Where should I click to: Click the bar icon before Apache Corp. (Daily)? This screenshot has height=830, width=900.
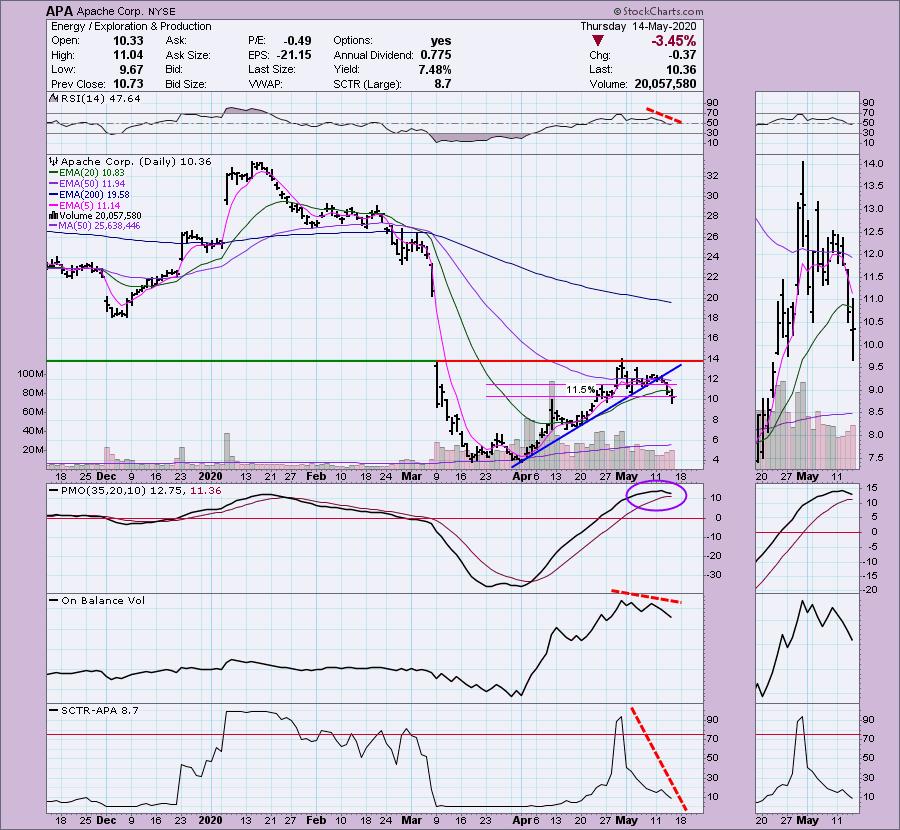point(54,161)
